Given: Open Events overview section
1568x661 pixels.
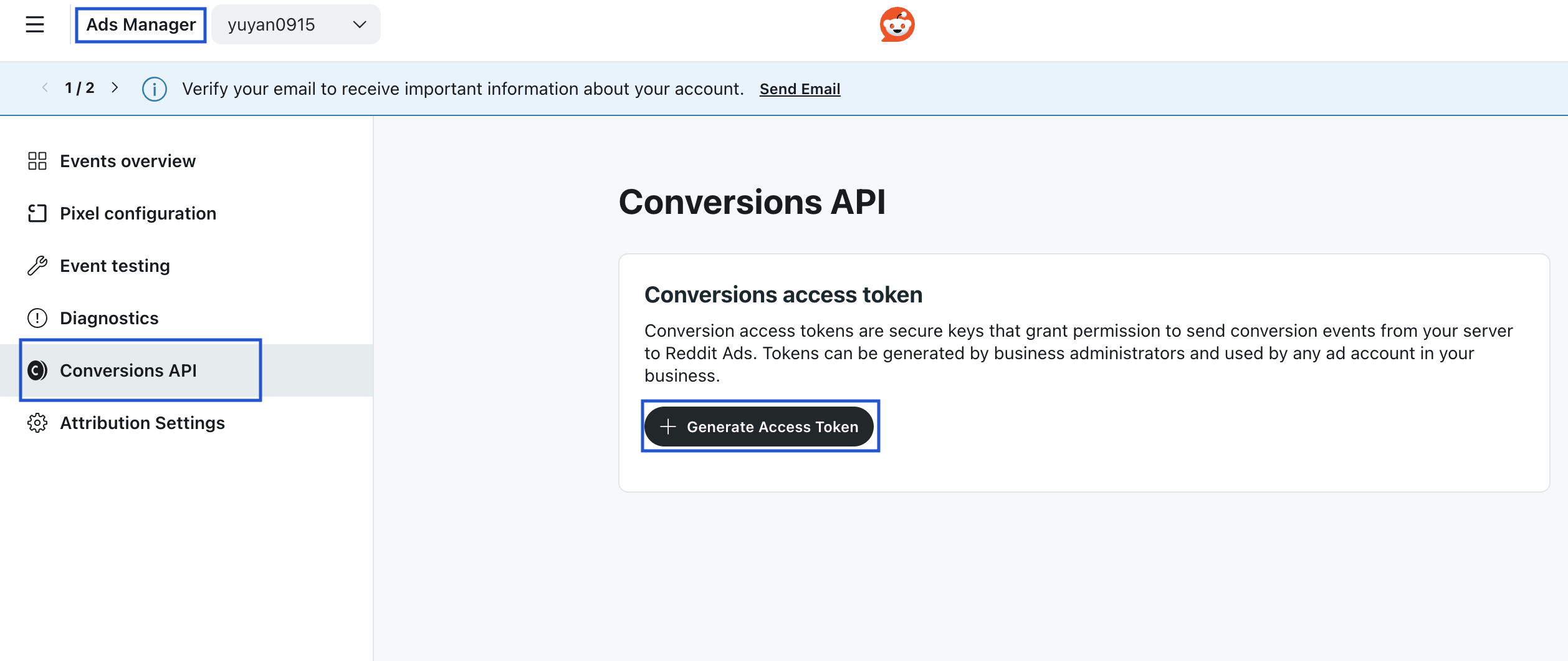Looking at the screenshot, I should pyautogui.click(x=187, y=161).
